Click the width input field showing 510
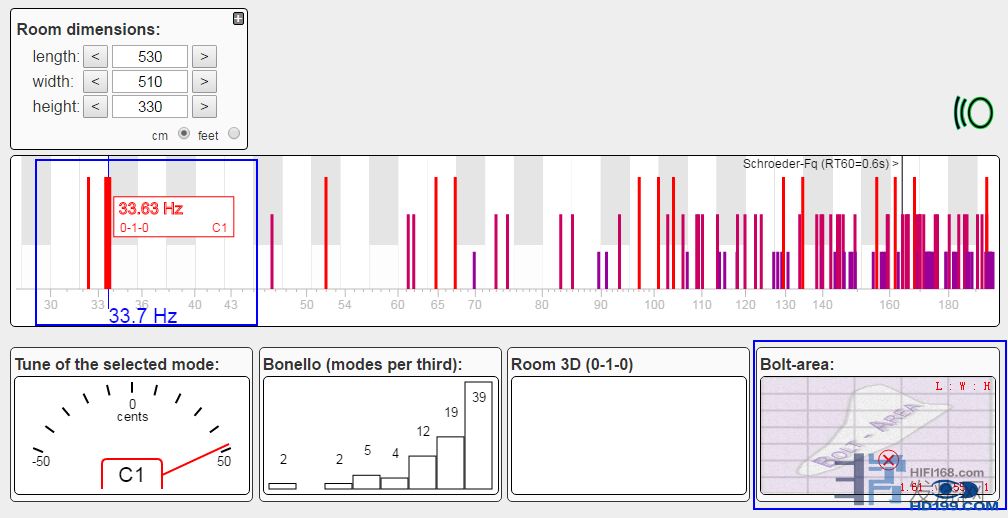1008x518 pixels. 150,82
